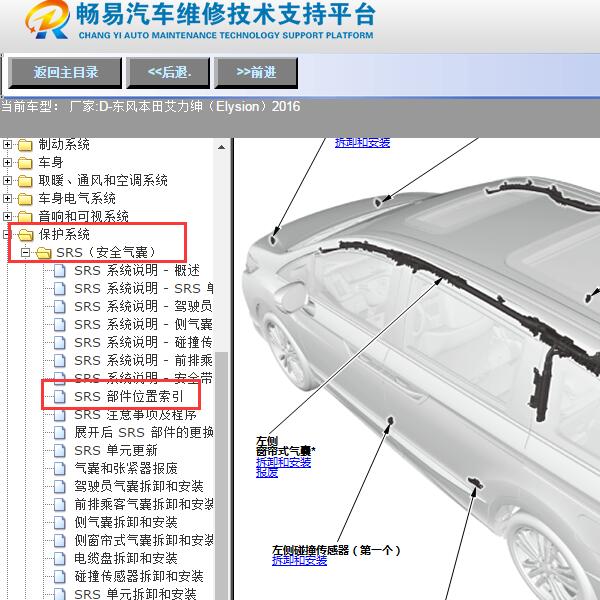
Task: Open 拆卸和安装 link under 左侧碰撞传感器
Action: point(299,561)
